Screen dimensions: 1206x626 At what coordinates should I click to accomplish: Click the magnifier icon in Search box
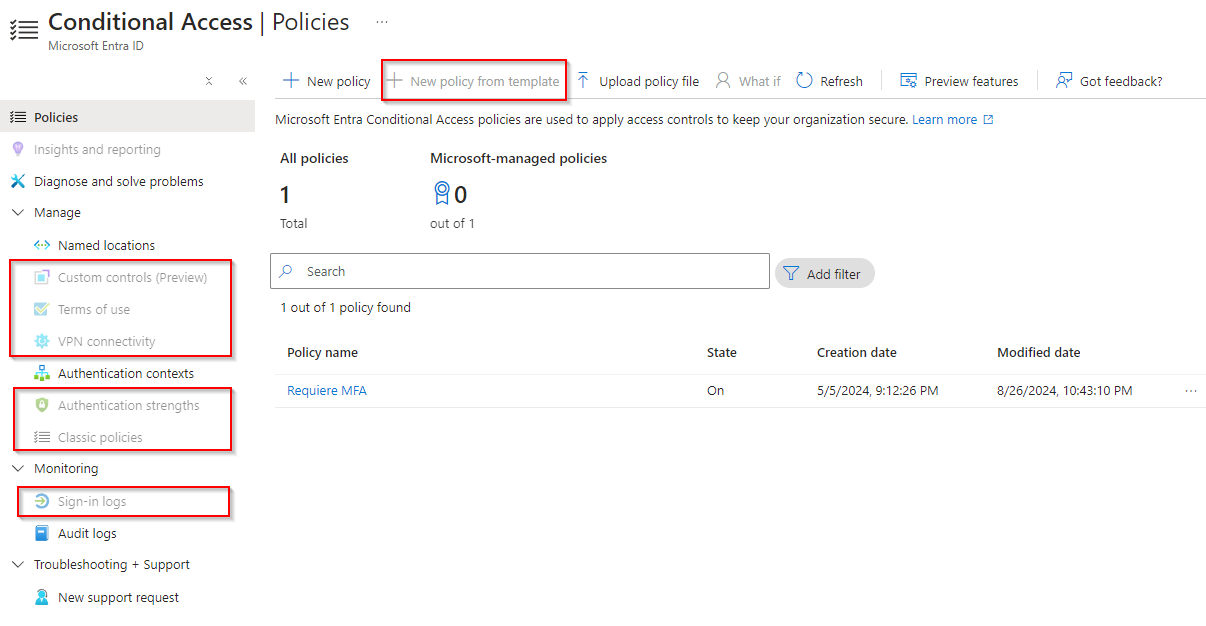pos(287,271)
